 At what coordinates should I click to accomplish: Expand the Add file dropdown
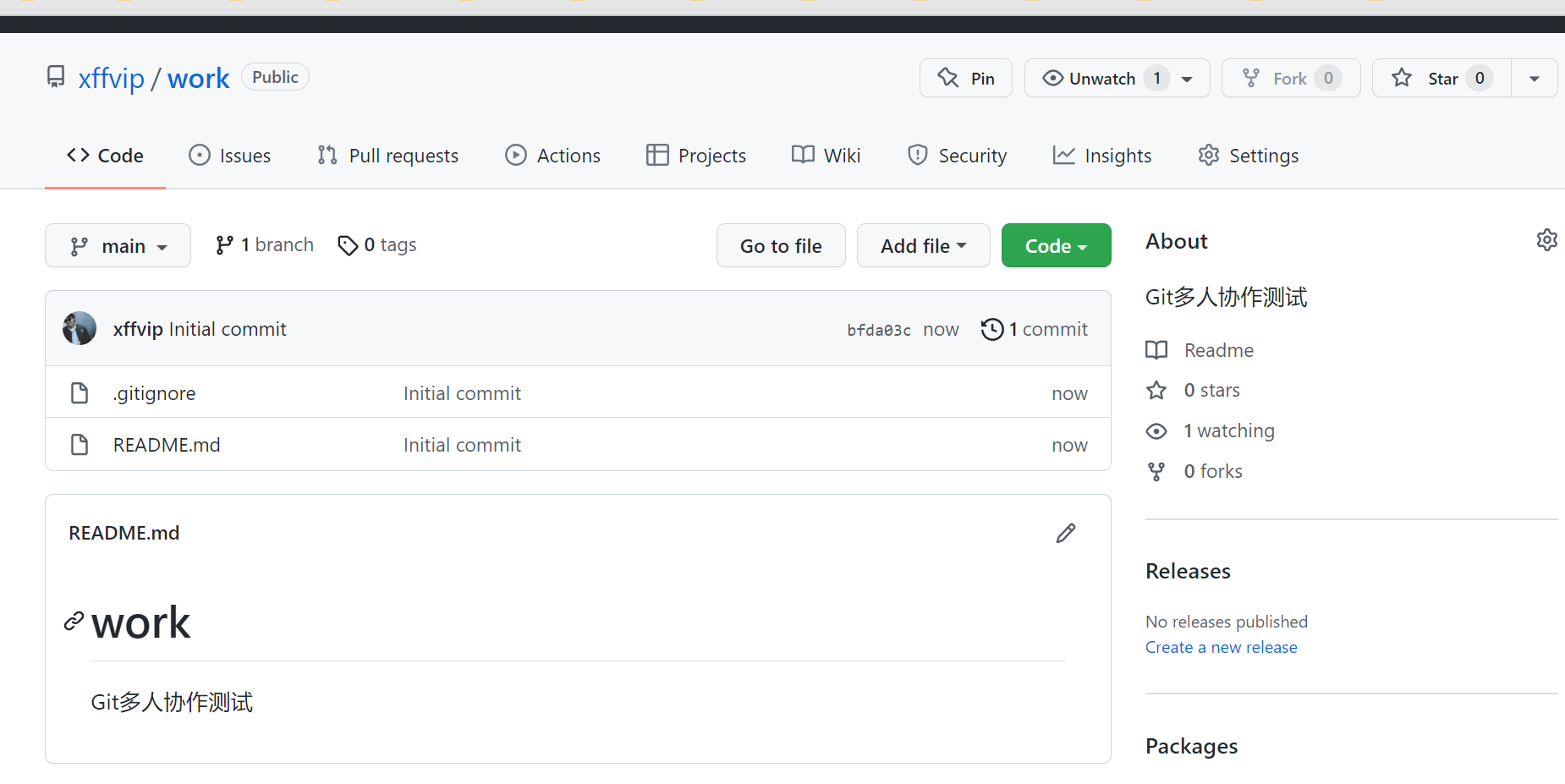pyautogui.click(x=923, y=245)
